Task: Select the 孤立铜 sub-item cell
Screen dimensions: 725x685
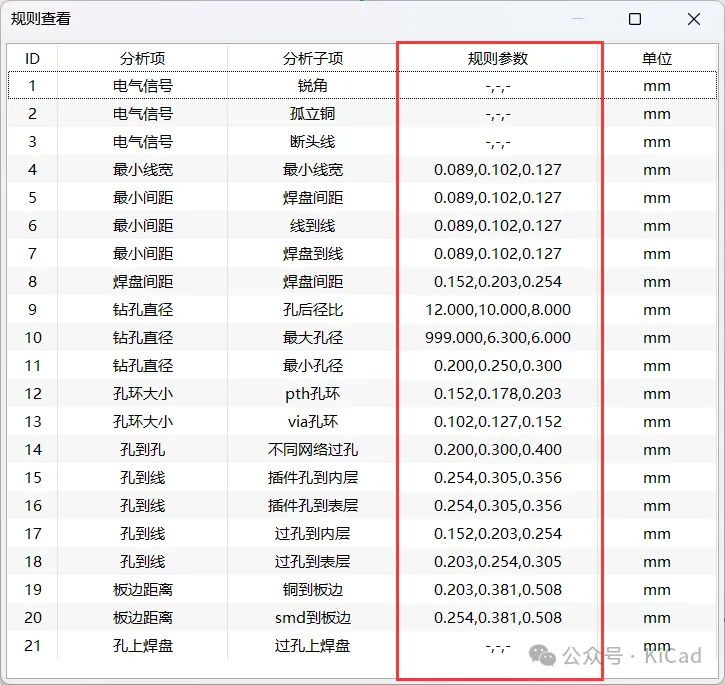Action: [312, 114]
